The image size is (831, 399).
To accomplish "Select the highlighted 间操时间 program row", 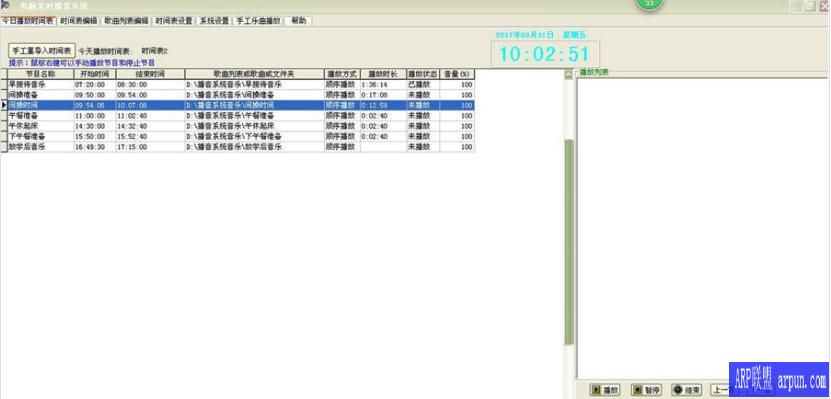I will [x=237, y=105].
